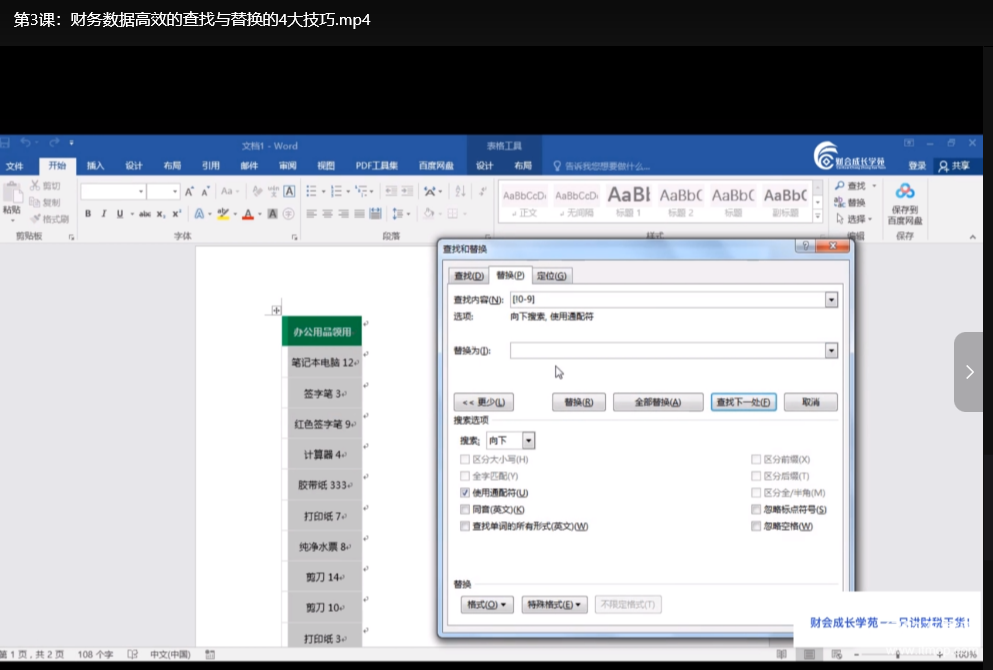Click the 替换(R) button
993x670 pixels.
click(578, 402)
